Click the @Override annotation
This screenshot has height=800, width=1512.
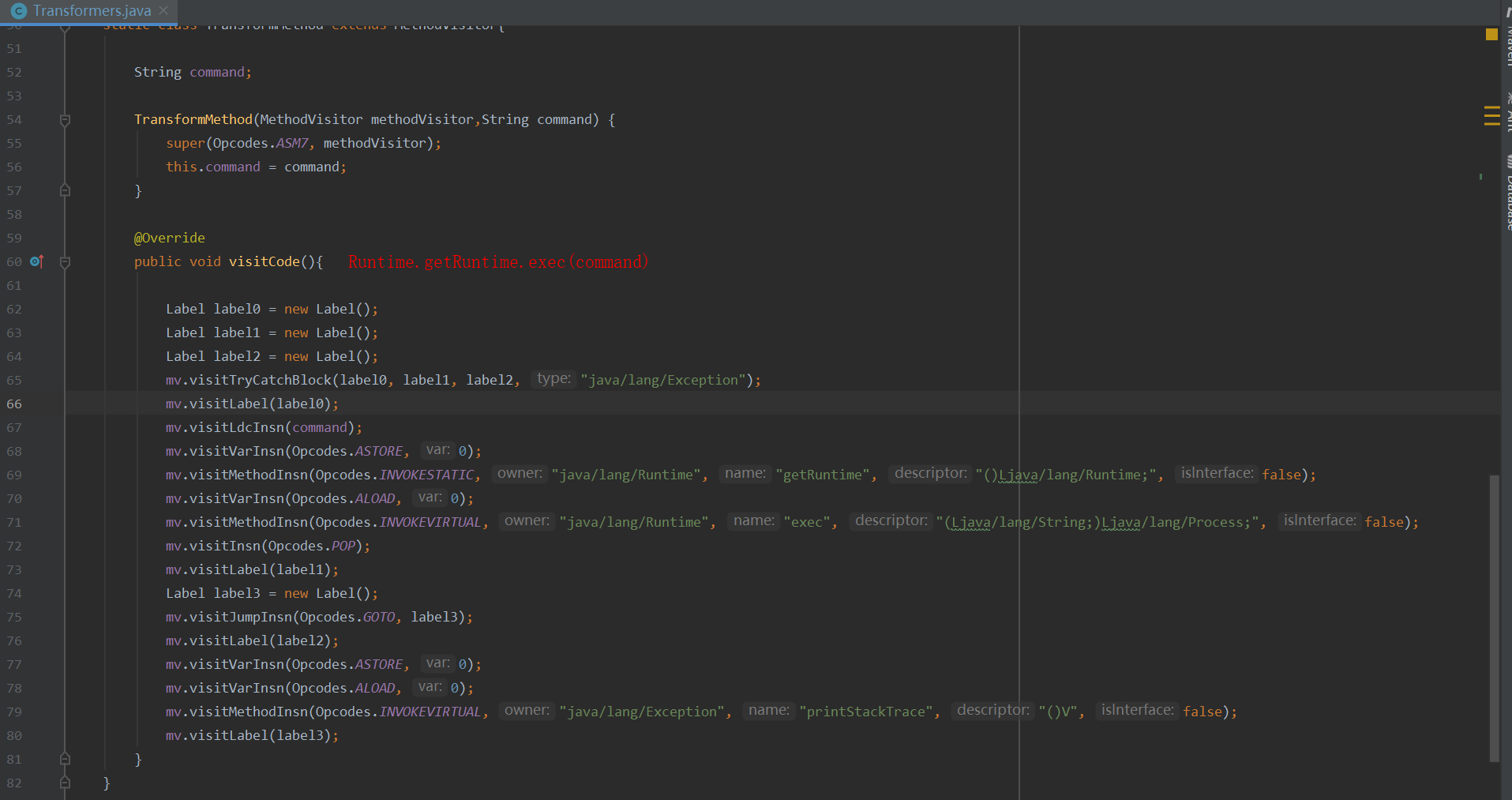[x=169, y=238]
